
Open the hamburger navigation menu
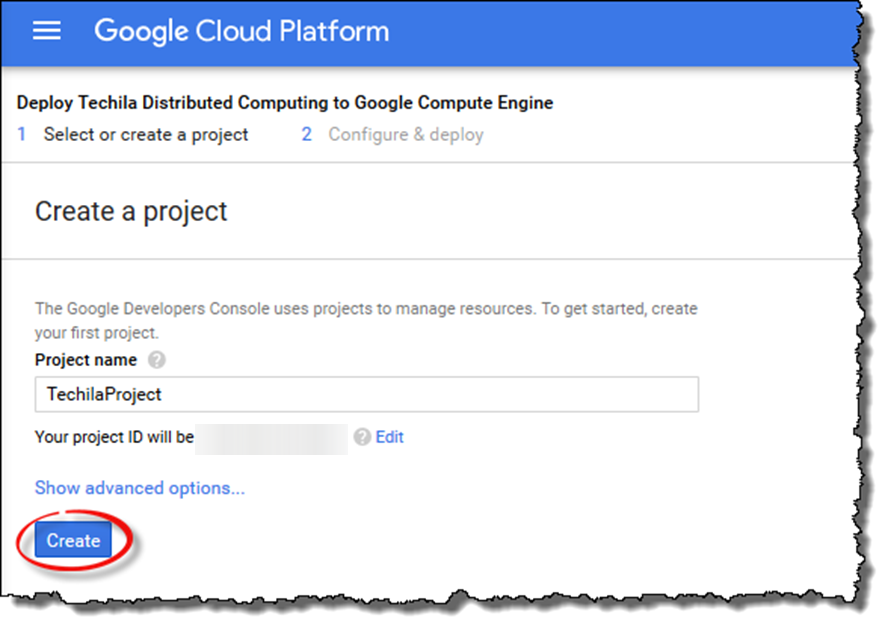coord(47,30)
